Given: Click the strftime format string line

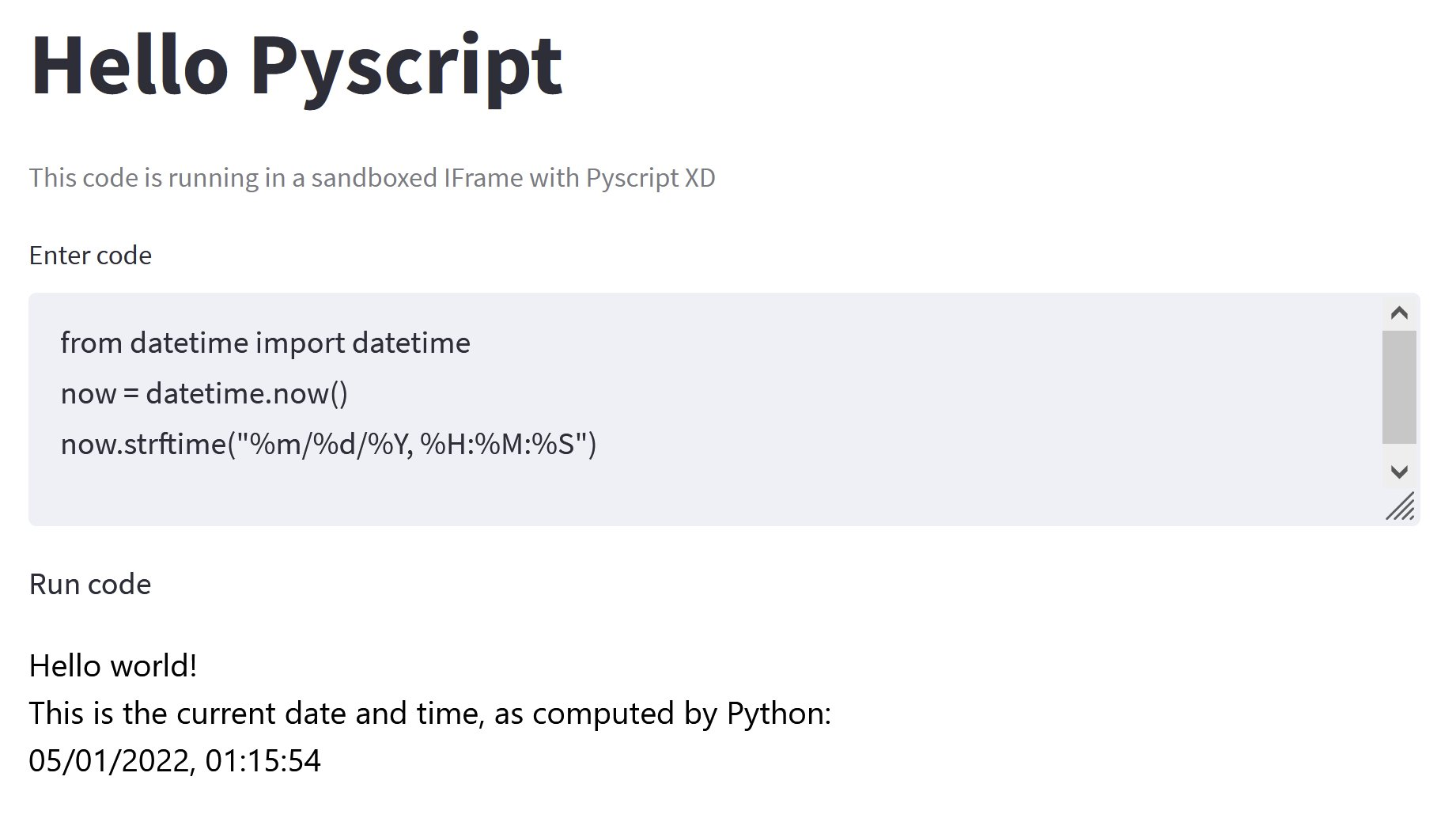Looking at the screenshot, I should pos(328,444).
